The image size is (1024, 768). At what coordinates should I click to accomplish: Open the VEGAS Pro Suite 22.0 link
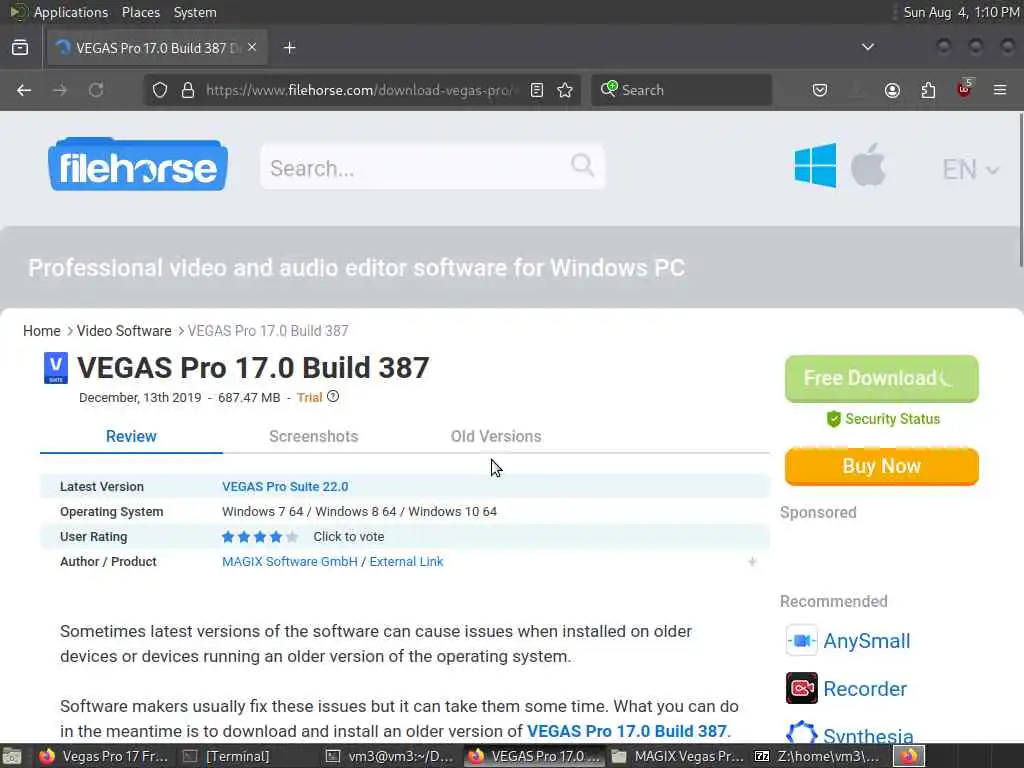285,487
